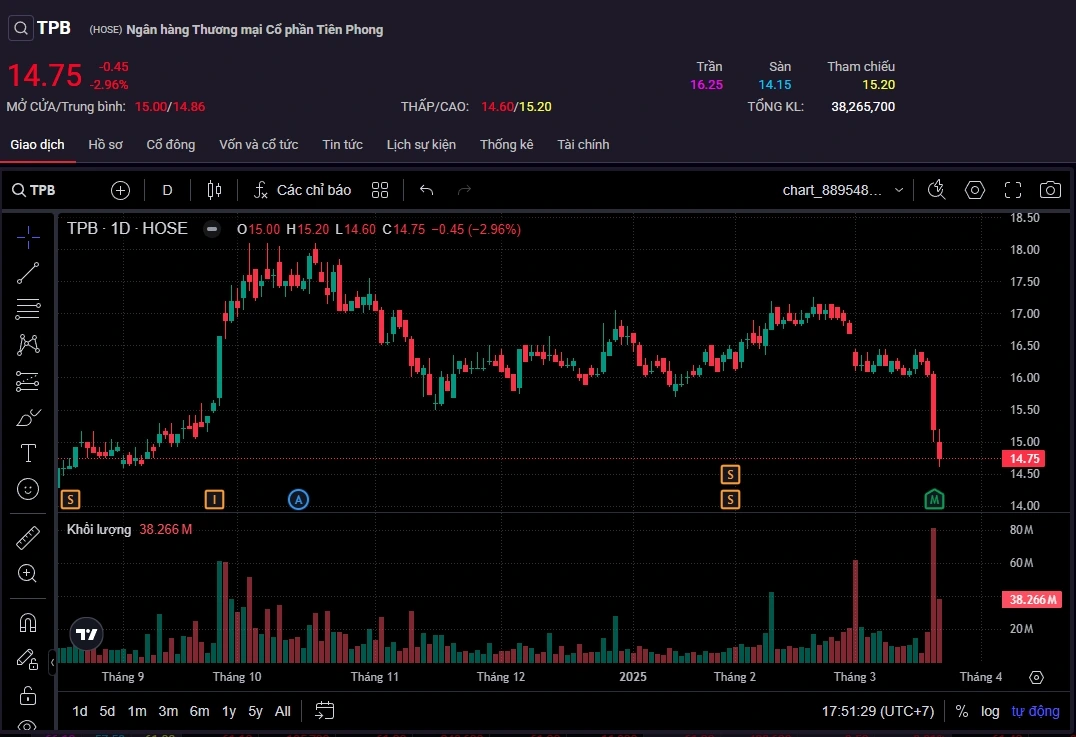Select the ruler measure tool

(28, 538)
